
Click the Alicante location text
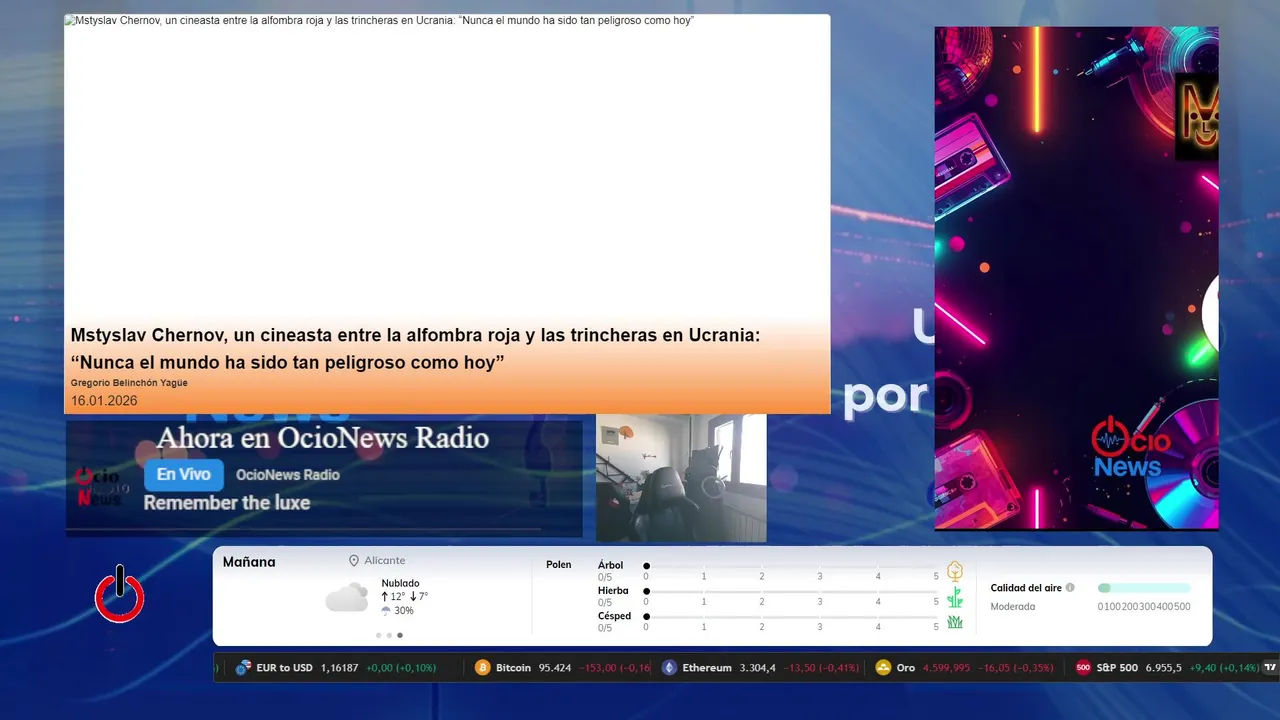tap(385, 561)
